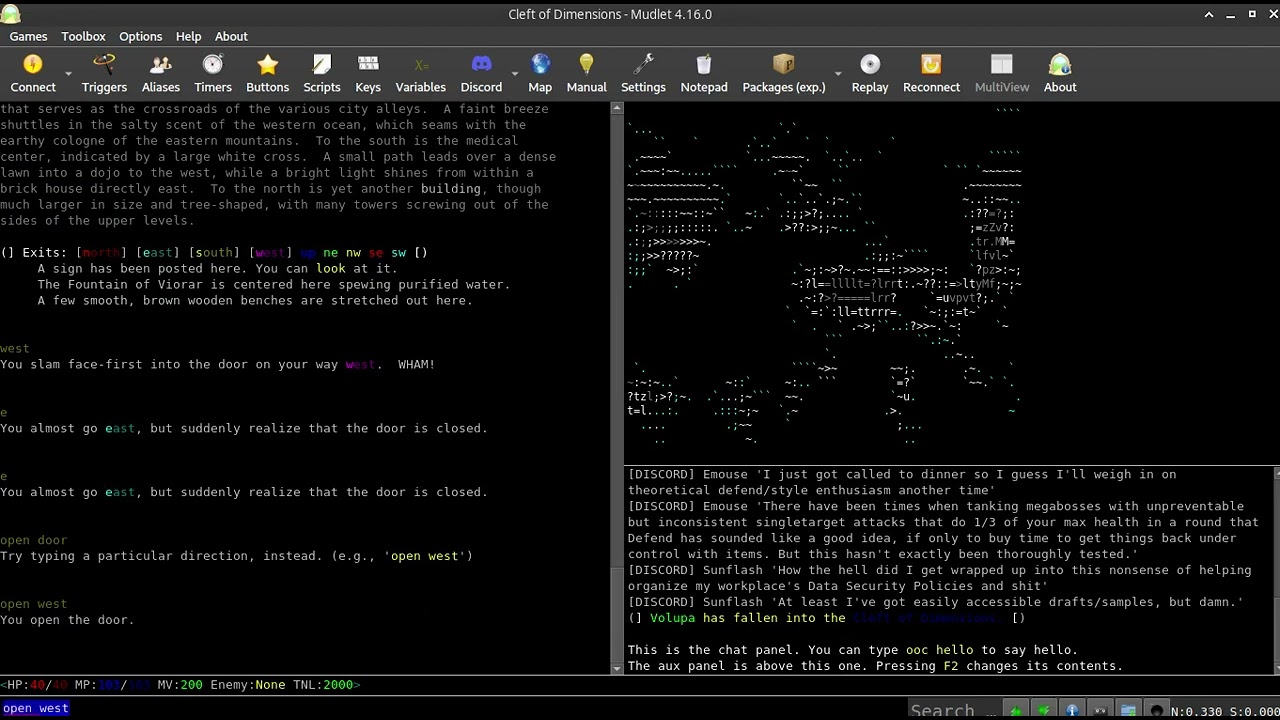1280x720 pixels.
Task: Open the Variables editor
Action: [x=420, y=74]
